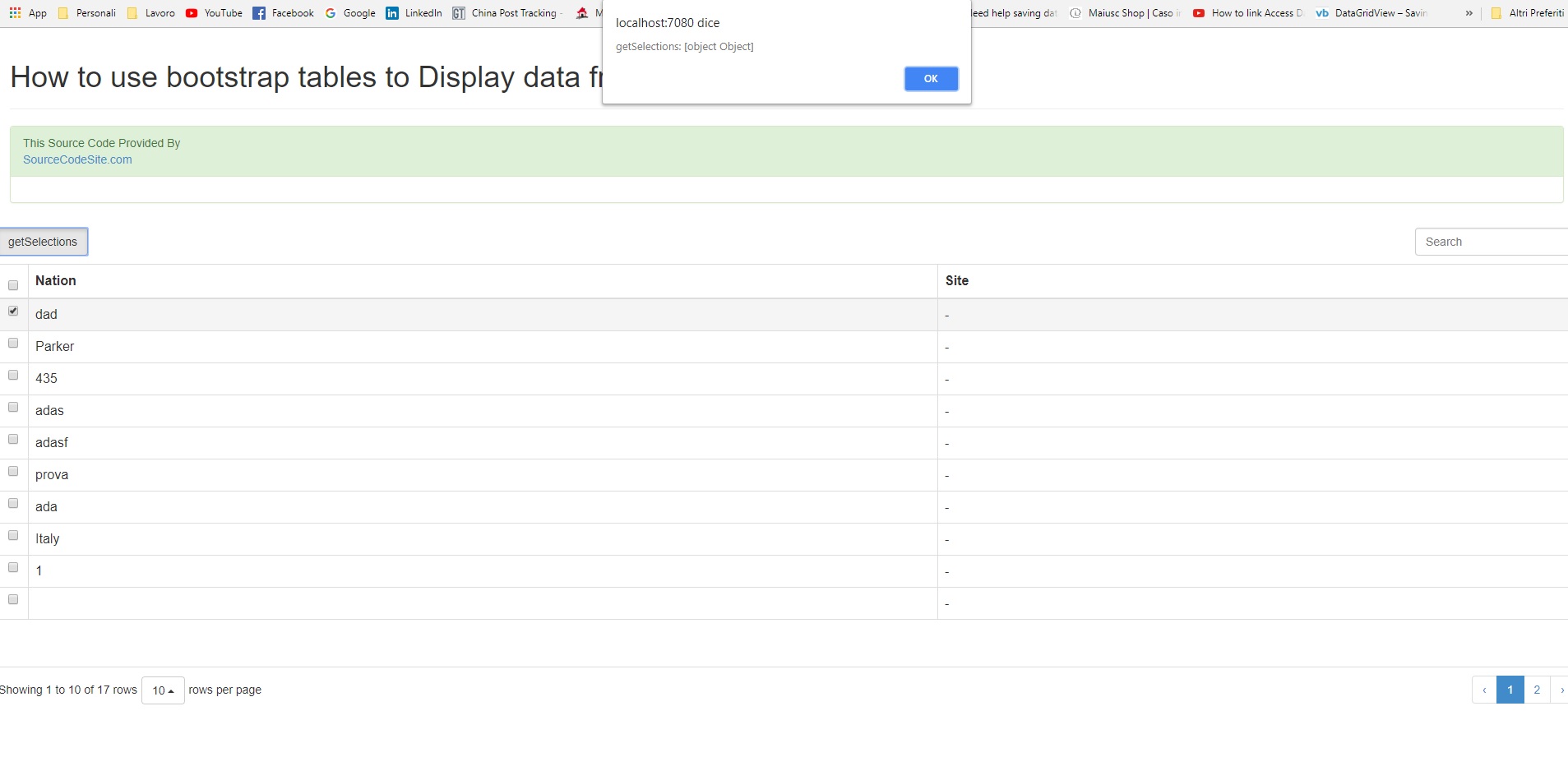Viewport: 1568px width, 757px height.
Task: Open How to link Access bookmark
Action: tap(1248, 13)
